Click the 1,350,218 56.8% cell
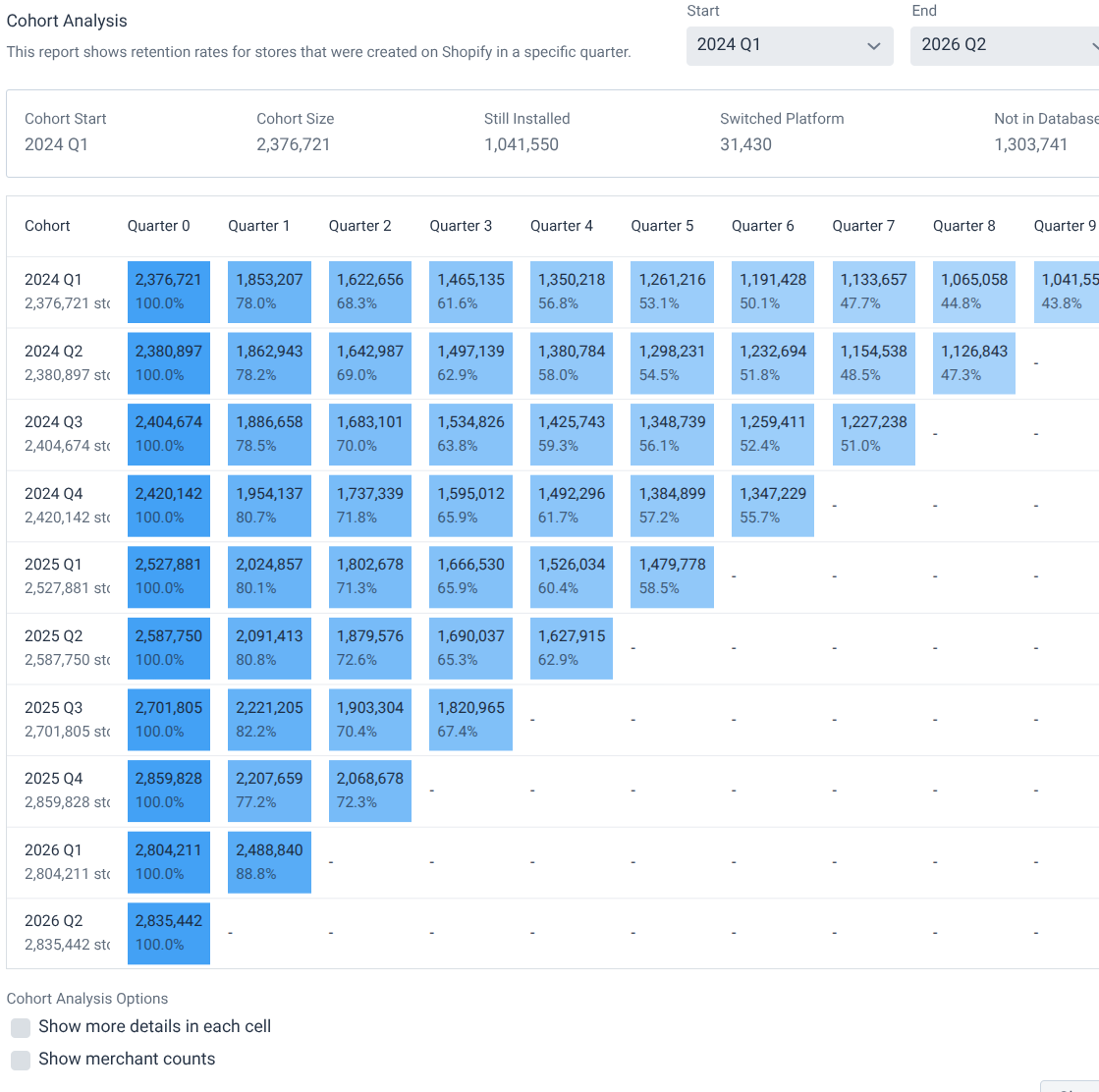The image size is (1099, 1092). (572, 292)
